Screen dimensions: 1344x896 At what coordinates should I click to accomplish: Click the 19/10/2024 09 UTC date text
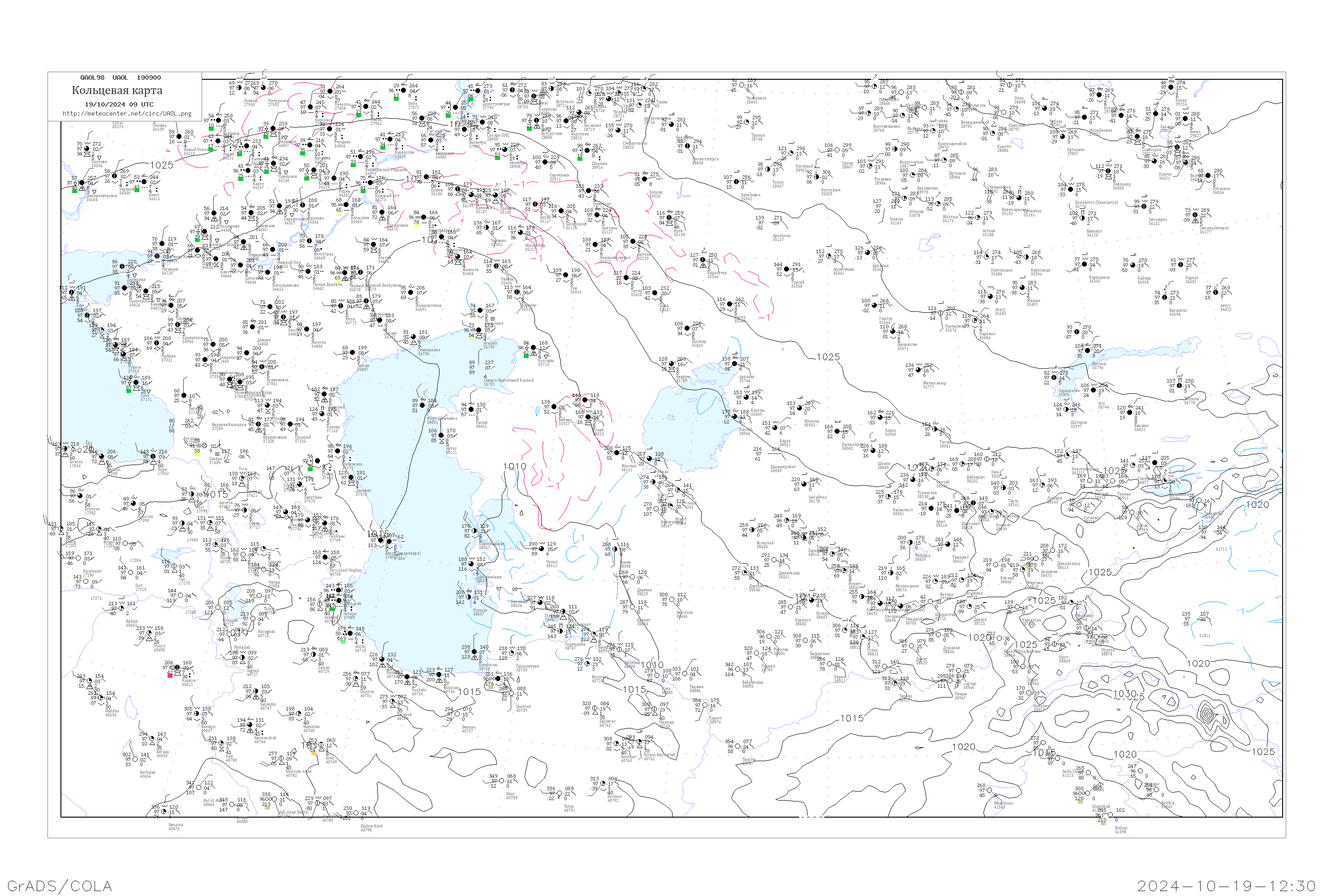coord(119,104)
